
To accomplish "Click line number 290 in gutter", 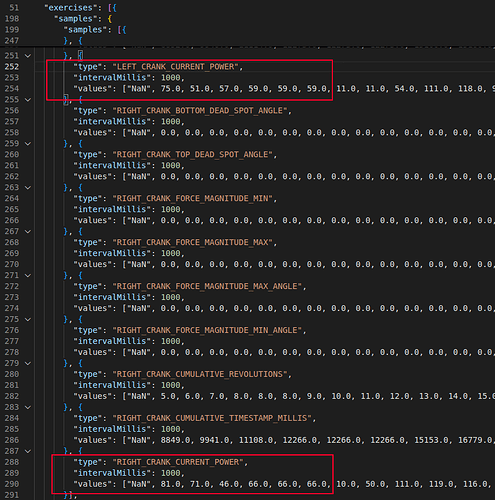I will click(12, 484).
